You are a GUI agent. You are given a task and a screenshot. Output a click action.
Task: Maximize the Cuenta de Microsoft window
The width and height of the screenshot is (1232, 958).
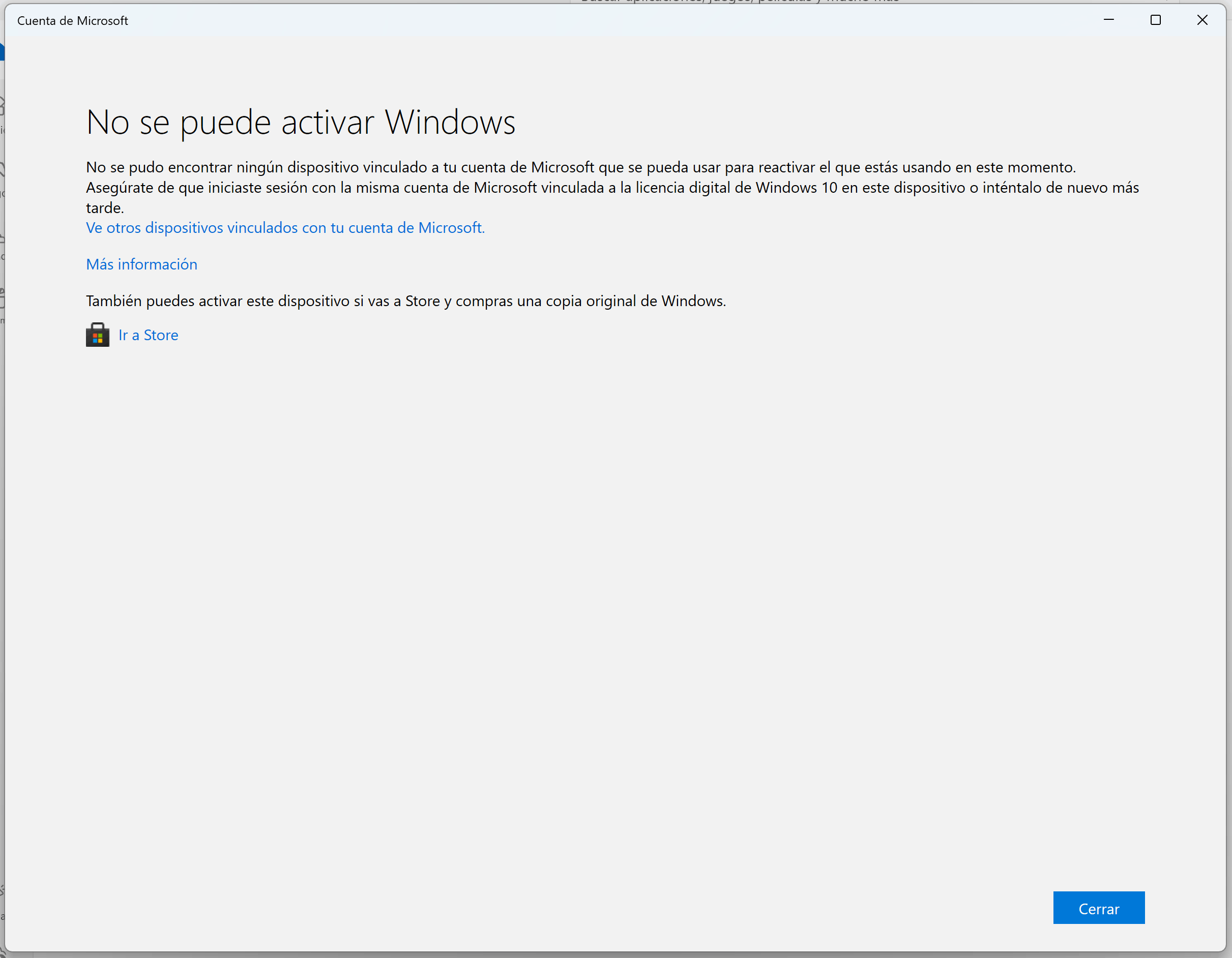(x=1155, y=20)
